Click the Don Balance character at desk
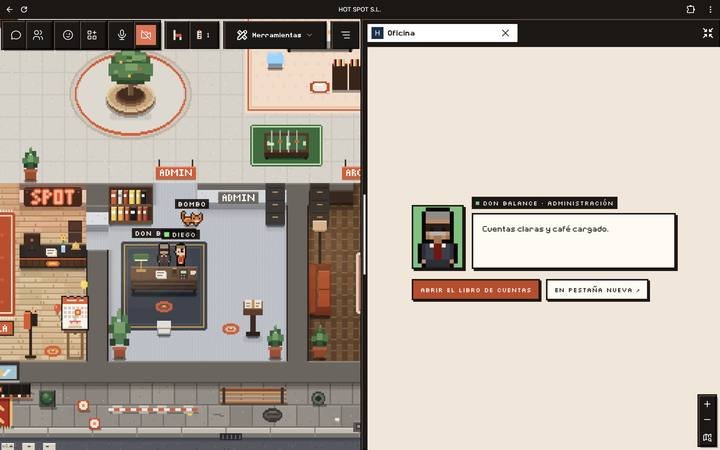This screenshot has width=720, height=450. 164,255
